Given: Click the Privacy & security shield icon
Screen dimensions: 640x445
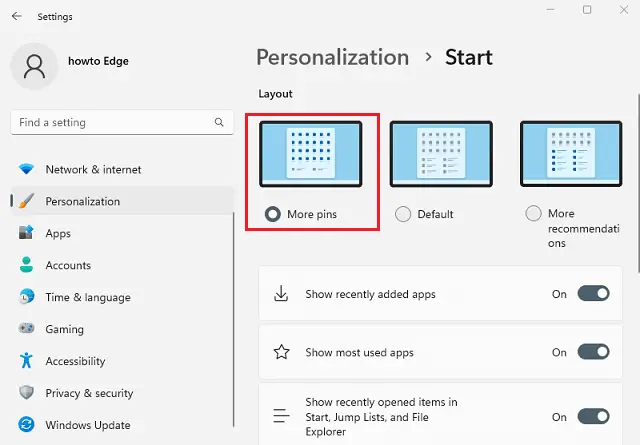Looking at the screenshot, I should (27, 393).
